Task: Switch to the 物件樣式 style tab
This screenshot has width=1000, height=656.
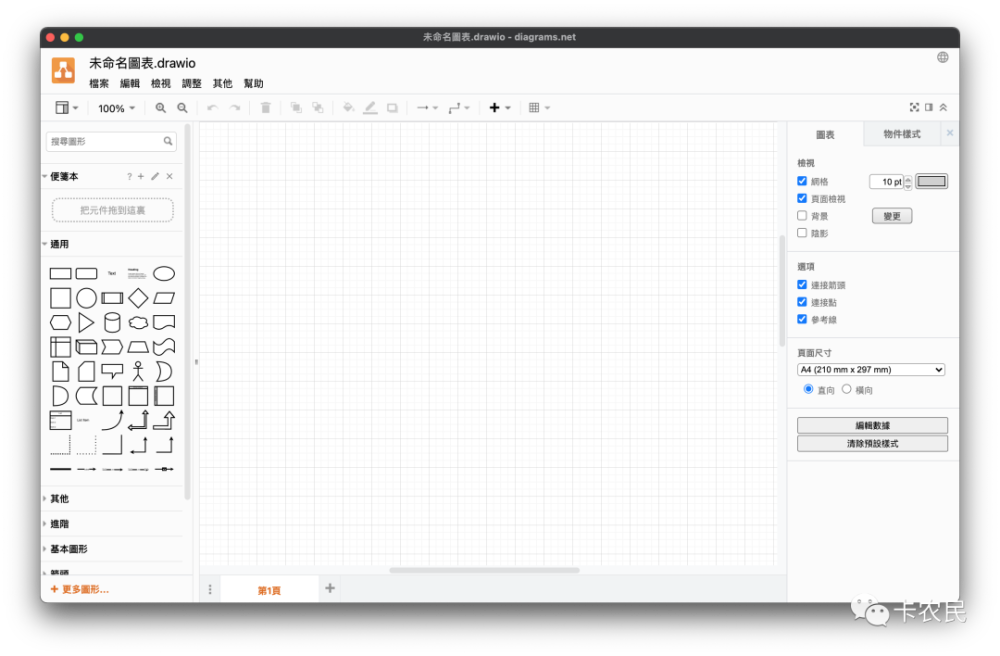Action: coord(902,134)
